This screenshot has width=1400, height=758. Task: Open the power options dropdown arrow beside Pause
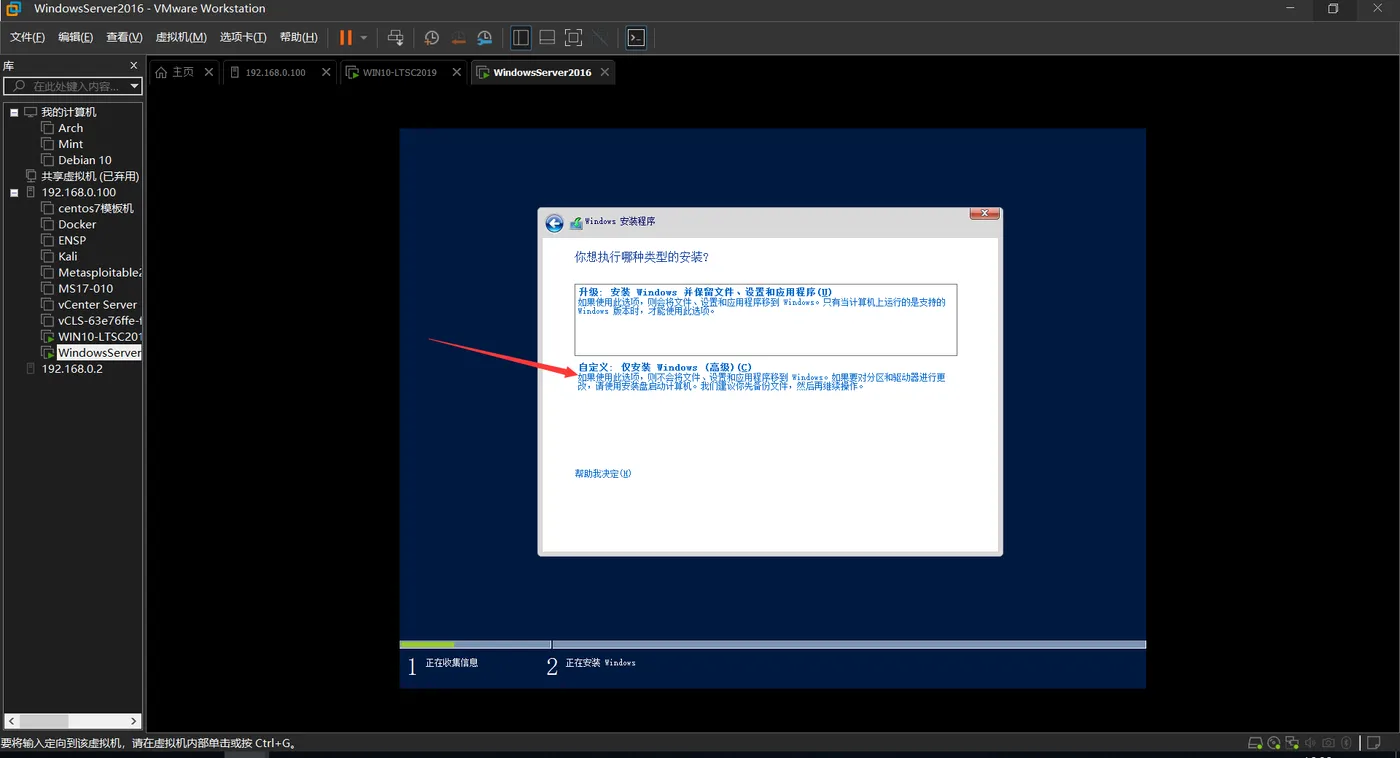coord(364,38)
